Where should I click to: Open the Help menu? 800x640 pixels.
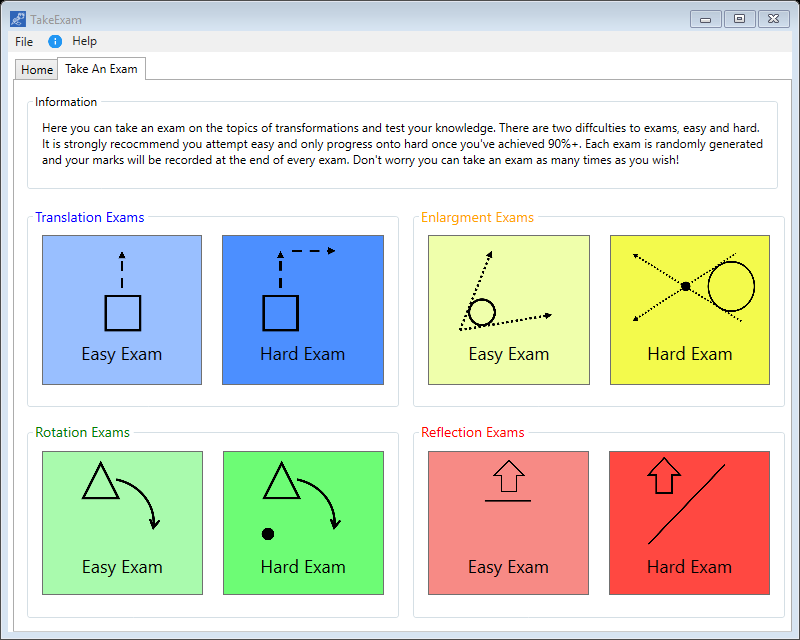(84, 41)
